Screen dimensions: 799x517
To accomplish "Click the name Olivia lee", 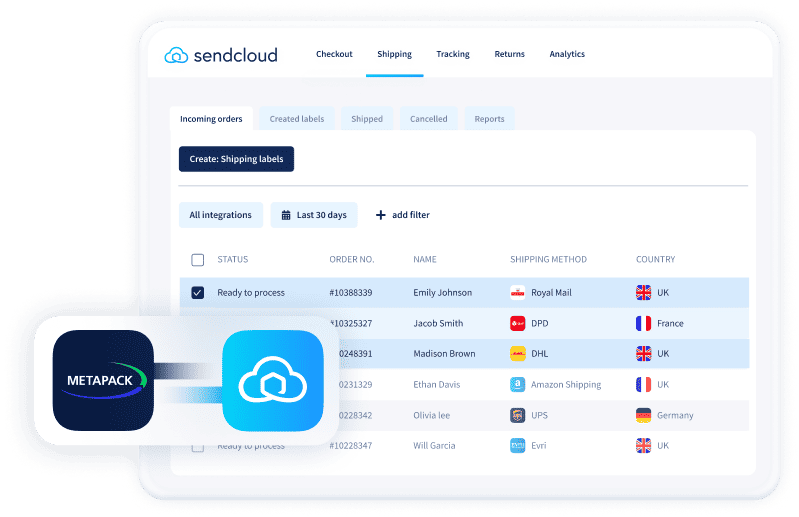I will [x=432, y=415].
